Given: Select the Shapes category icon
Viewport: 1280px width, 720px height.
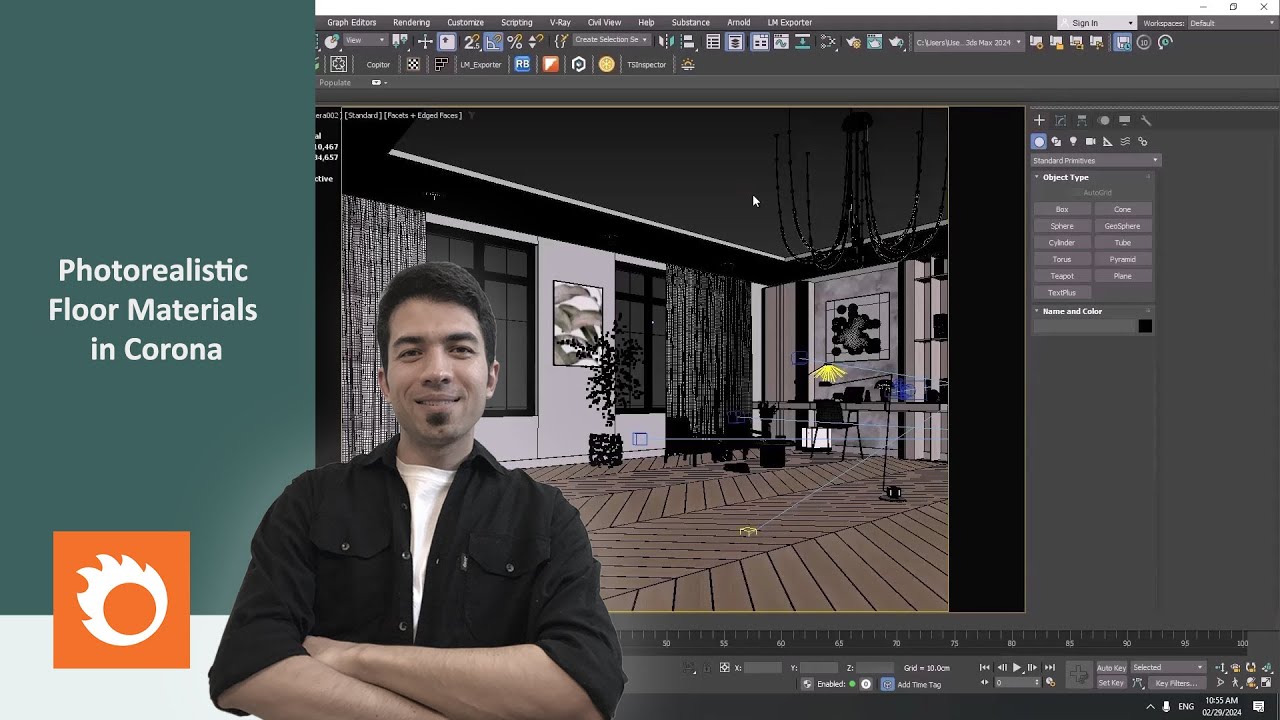Looking at the screenshot, I should pyautogui.click(x=1056, y=142).
